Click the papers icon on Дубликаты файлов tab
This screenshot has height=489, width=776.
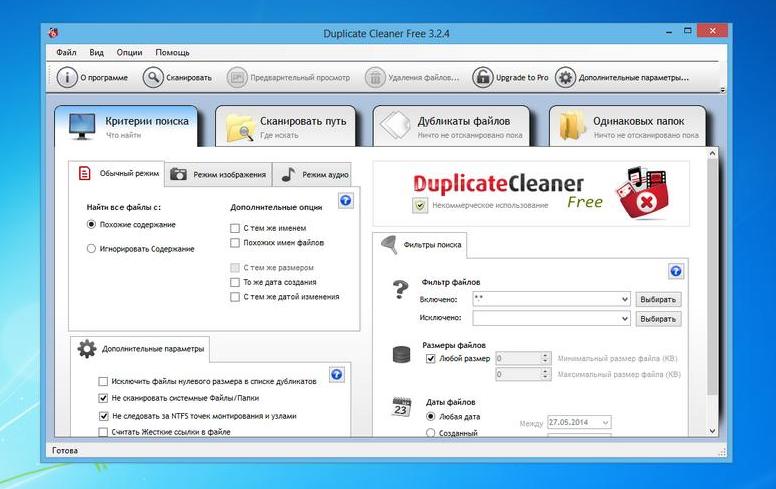(394, 126)
